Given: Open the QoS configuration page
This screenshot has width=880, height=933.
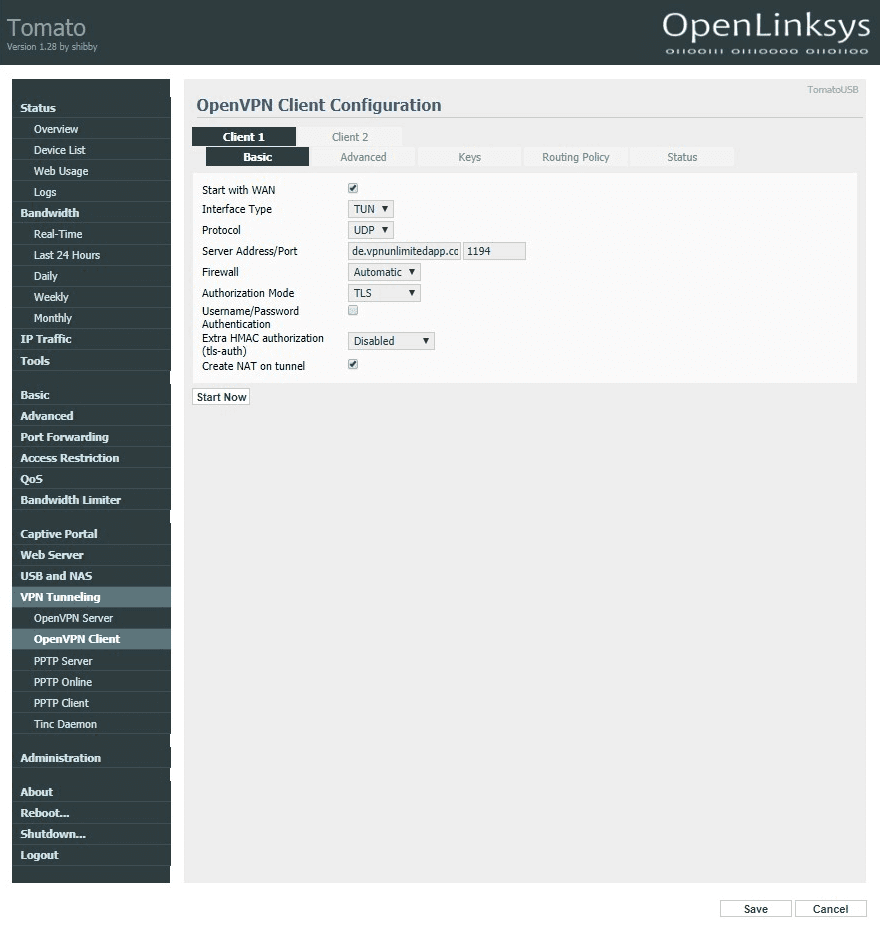Looking at the screenshot, I should tap(31, 478).
